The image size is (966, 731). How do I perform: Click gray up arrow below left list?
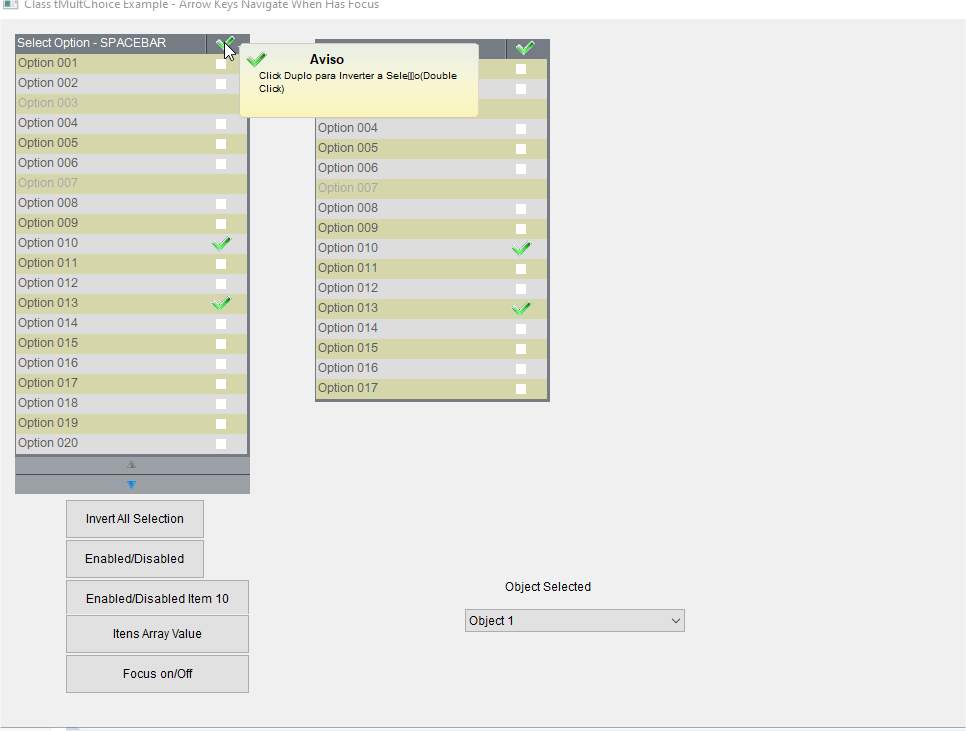pos(131,464)
